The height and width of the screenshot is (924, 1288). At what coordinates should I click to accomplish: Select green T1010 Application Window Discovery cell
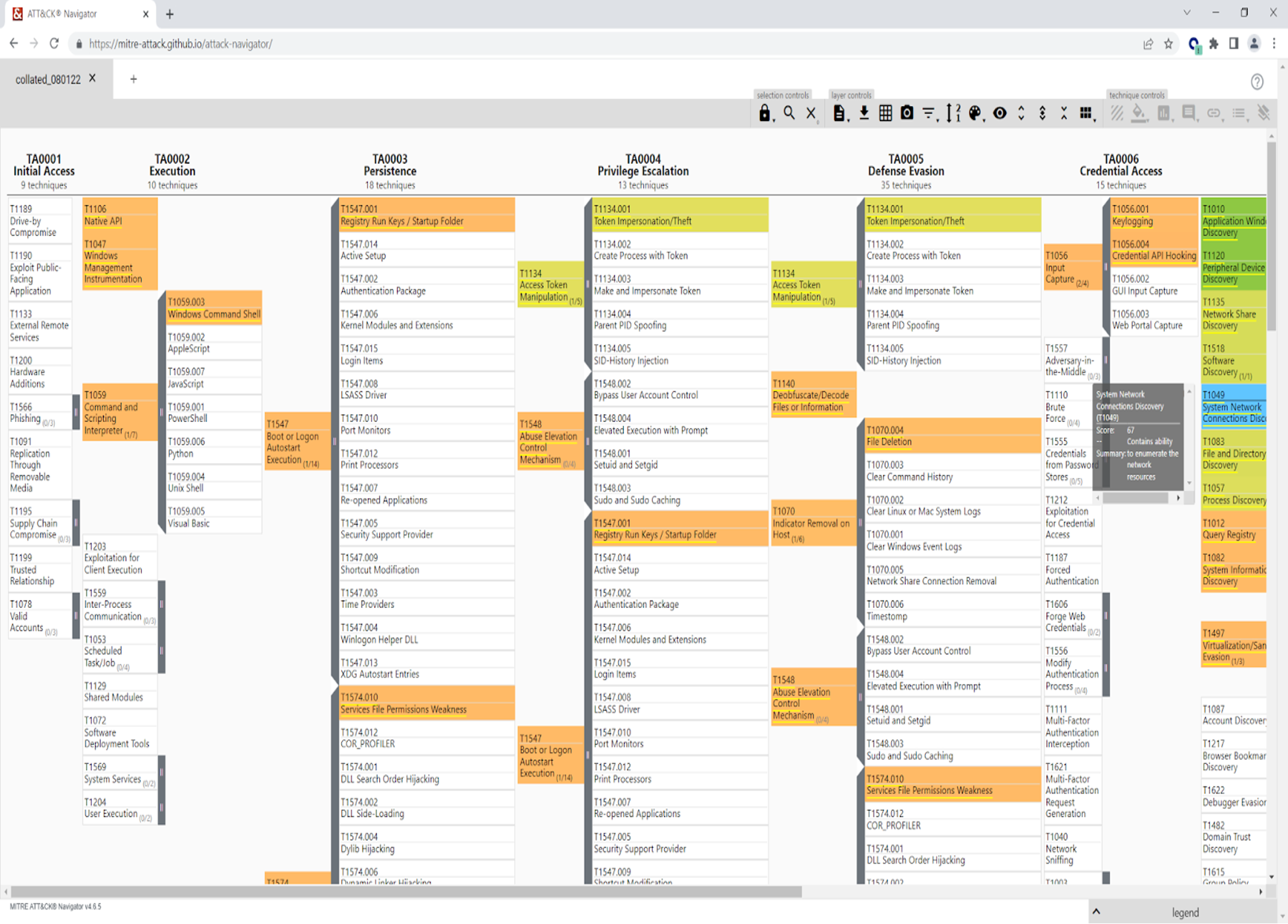tap(1233, 220)
